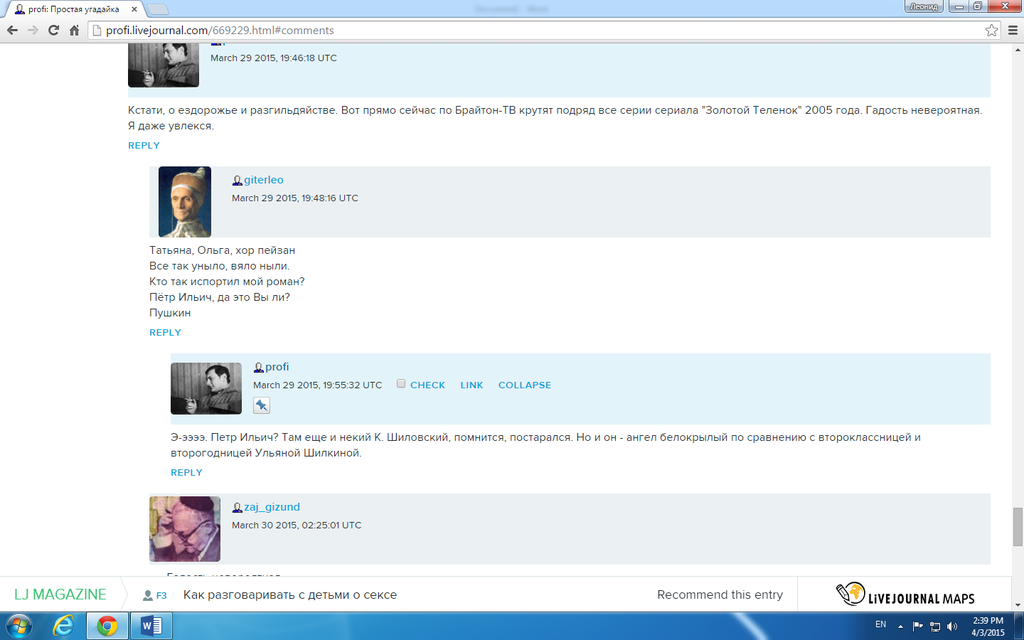Click timestamp March 29 2015, 19:46:18 UTC
Image resolution: width=1024 pixels, height=640 pixels.
click(x=274, y=58)
